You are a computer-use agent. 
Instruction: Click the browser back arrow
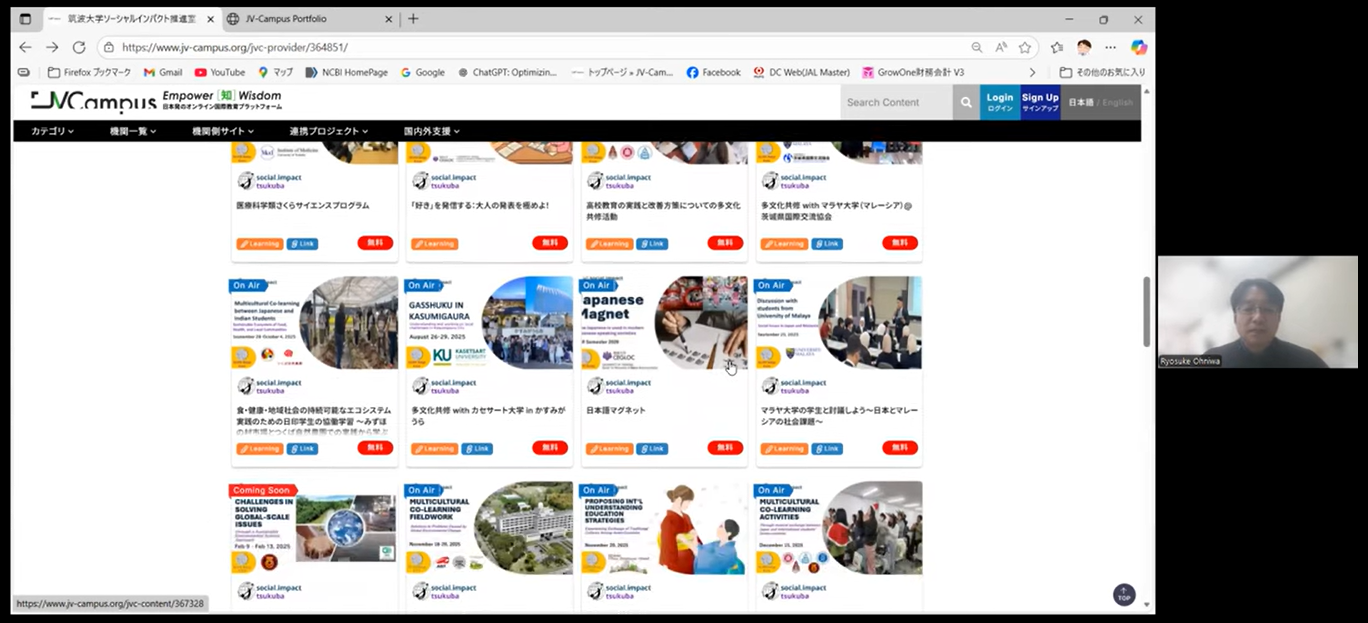pos(25,47)
